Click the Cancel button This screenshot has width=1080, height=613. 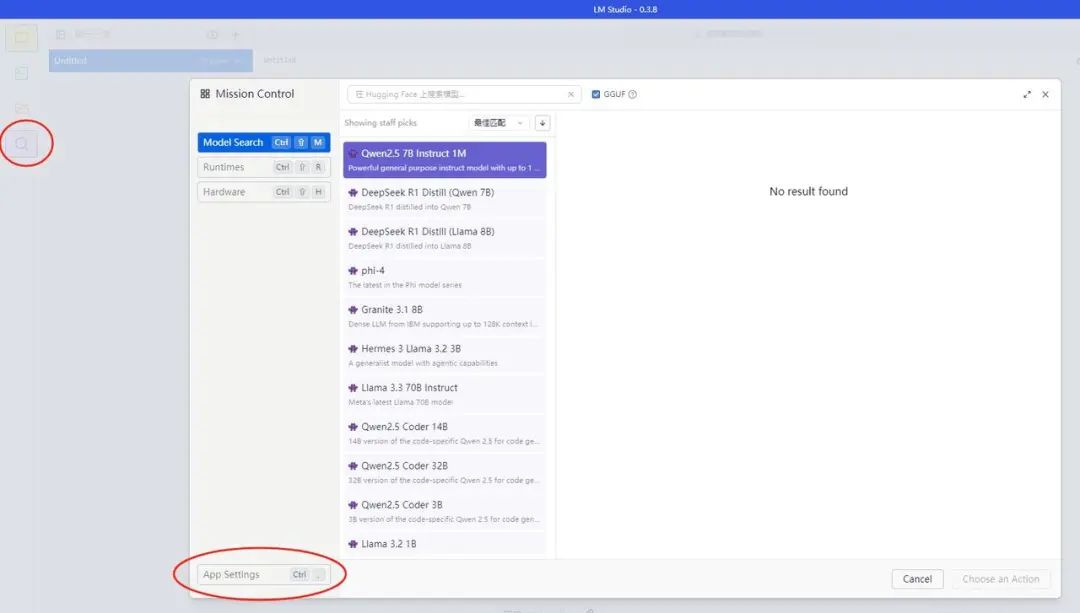917,579
